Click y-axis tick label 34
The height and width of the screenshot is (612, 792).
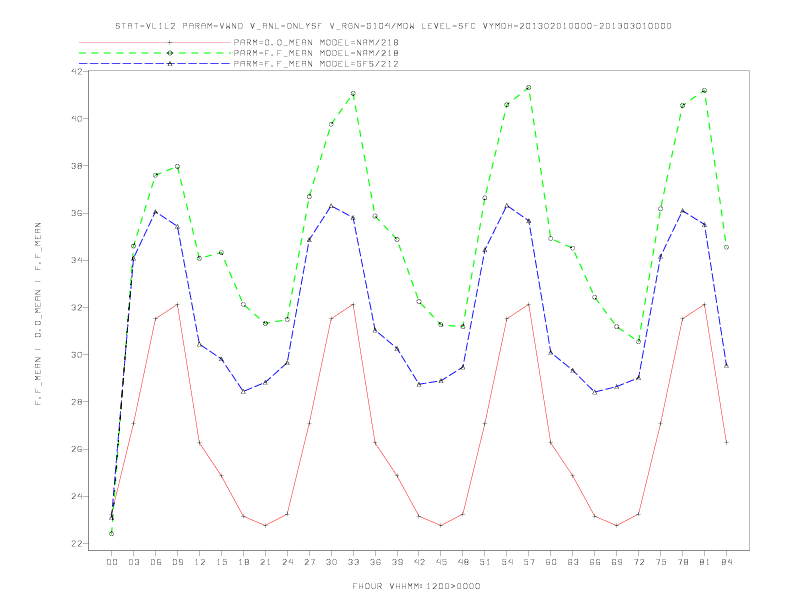tap(77, 260)
